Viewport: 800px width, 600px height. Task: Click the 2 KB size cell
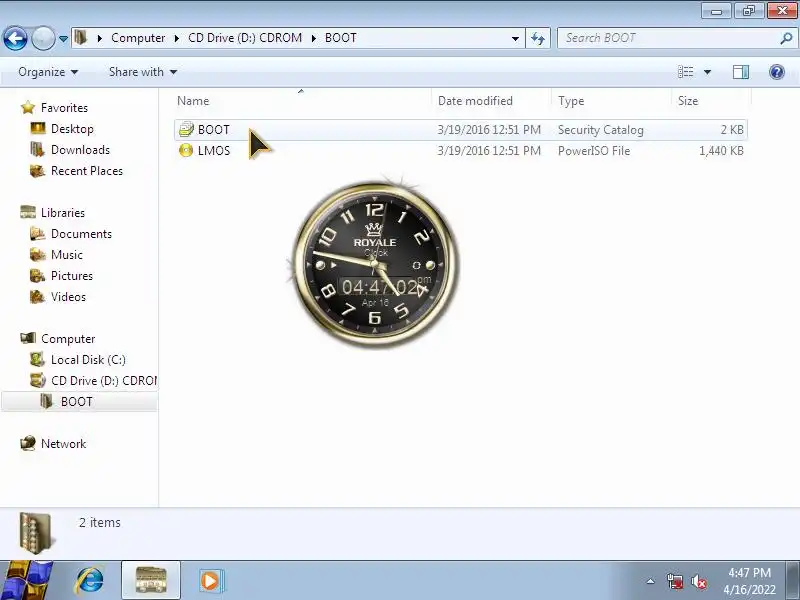pos(732,130)
